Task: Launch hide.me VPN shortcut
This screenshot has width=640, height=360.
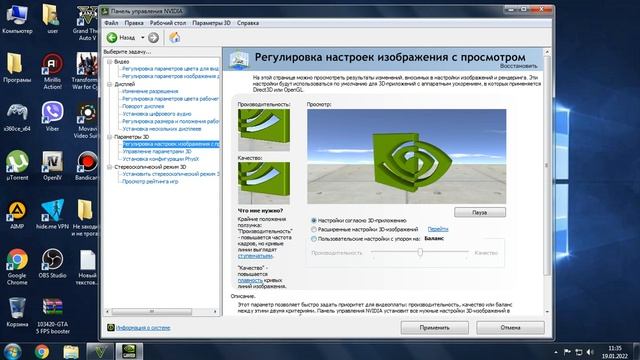Action: tap(52, 215)
